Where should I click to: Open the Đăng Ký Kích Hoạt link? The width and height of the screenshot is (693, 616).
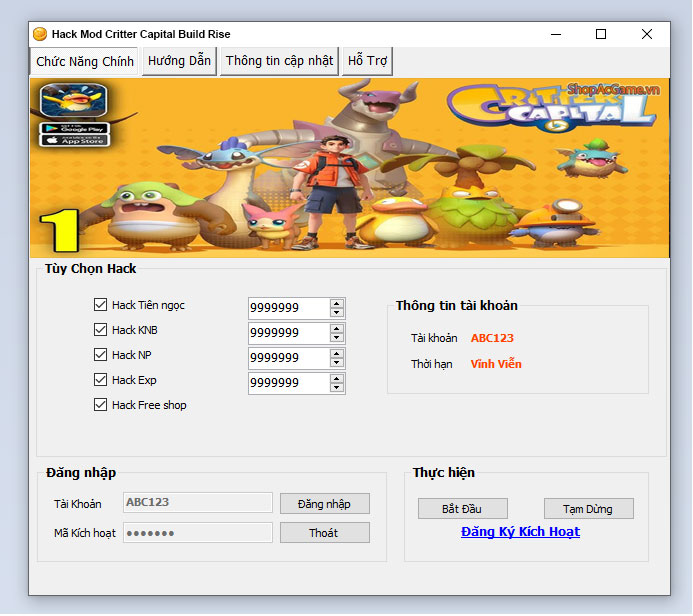[520, 532]
